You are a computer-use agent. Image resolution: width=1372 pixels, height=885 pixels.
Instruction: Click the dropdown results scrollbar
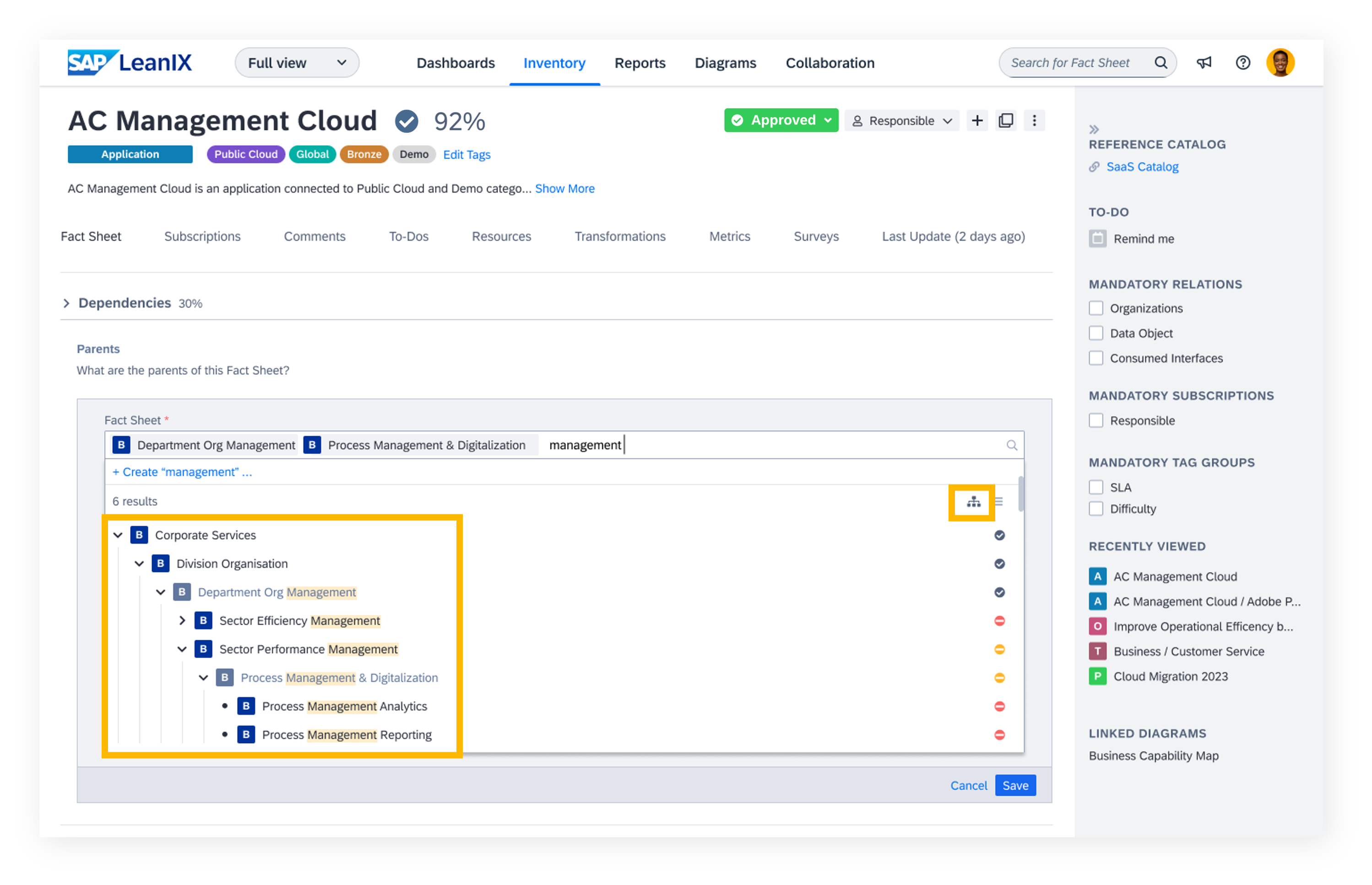1021,494
